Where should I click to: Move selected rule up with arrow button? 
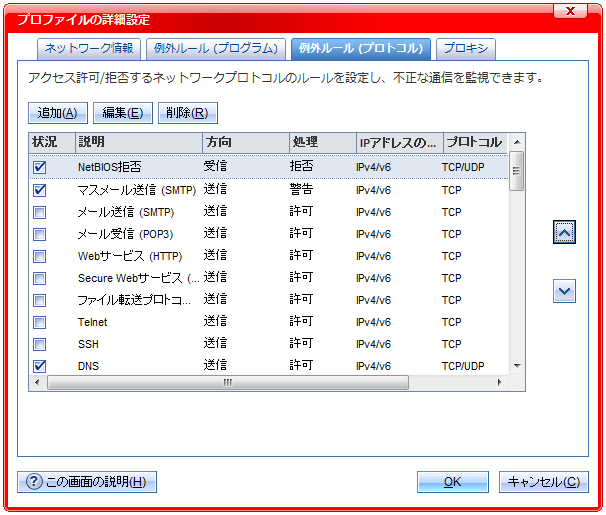(x=564, y=232)
